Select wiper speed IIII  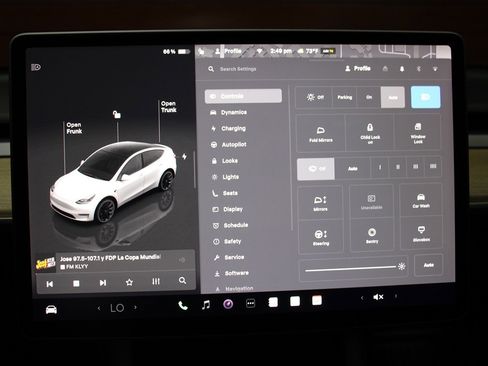[x=433, y=166]
